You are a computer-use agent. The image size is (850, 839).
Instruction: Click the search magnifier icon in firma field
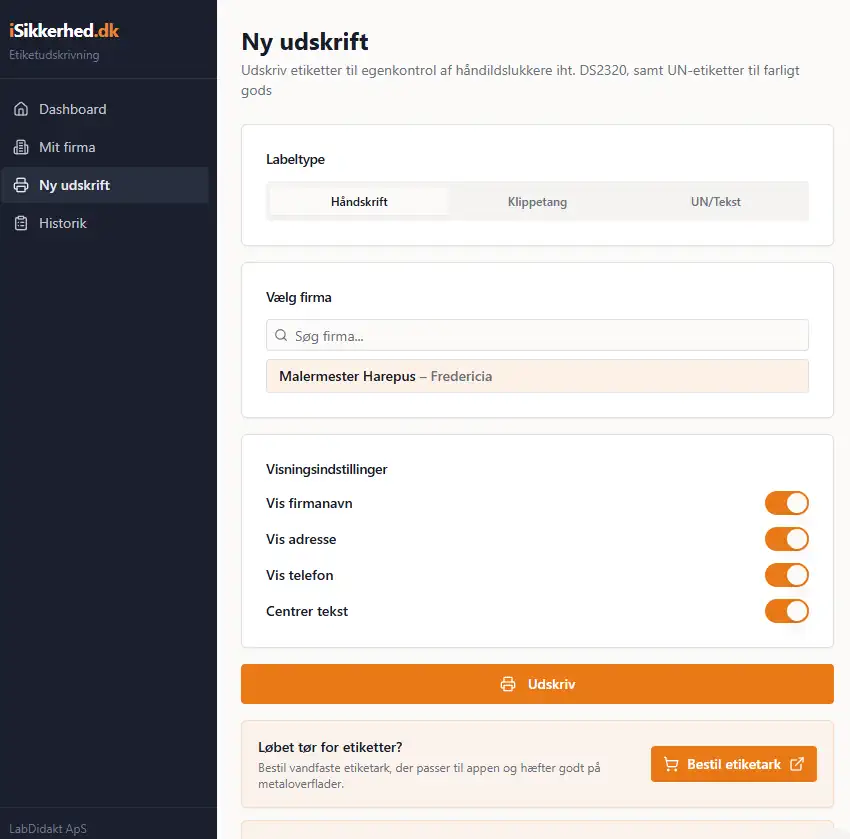pos(281,336)
